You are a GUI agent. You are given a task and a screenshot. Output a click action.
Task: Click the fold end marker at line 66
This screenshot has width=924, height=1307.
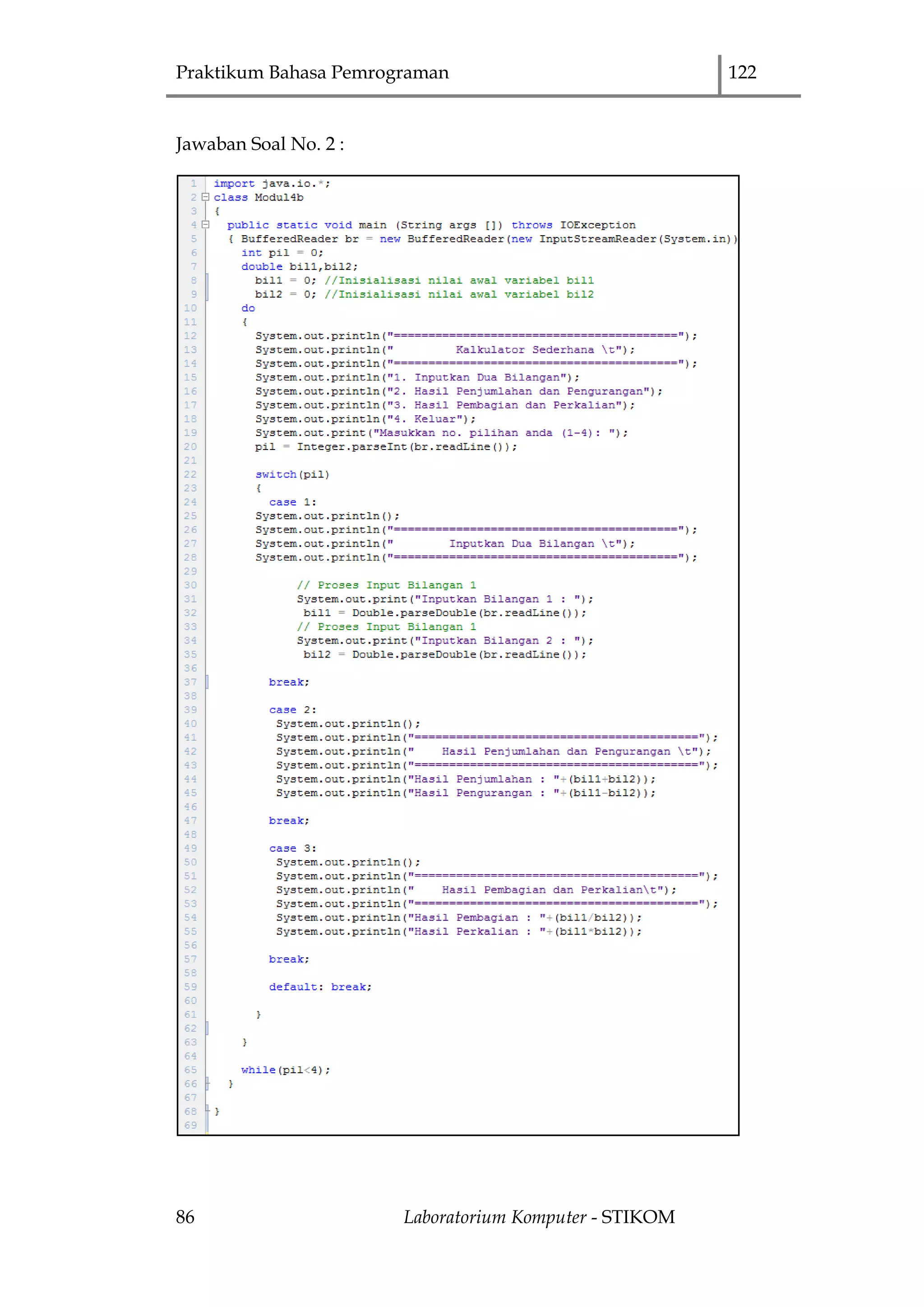[x=208, y=1084]
